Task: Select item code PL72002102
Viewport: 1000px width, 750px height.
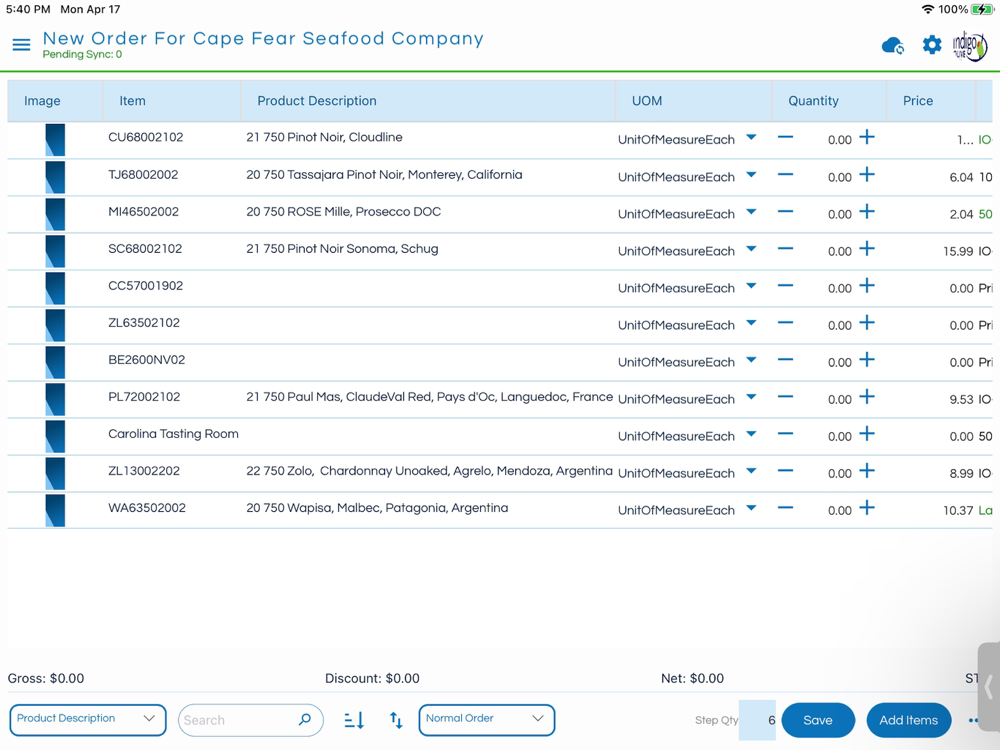Action: [144, 397]
